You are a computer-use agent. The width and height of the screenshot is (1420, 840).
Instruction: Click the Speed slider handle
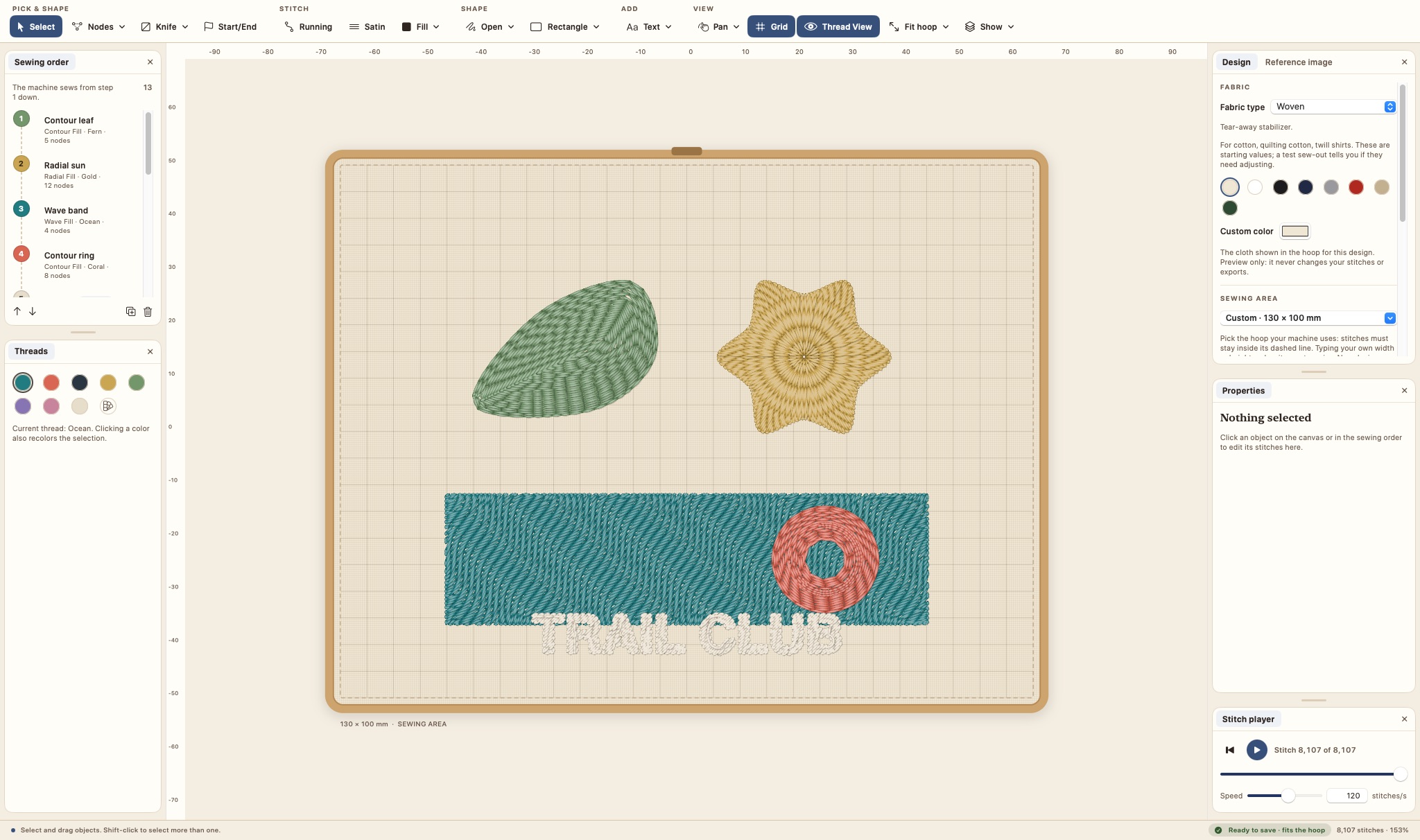point(1288,796)
